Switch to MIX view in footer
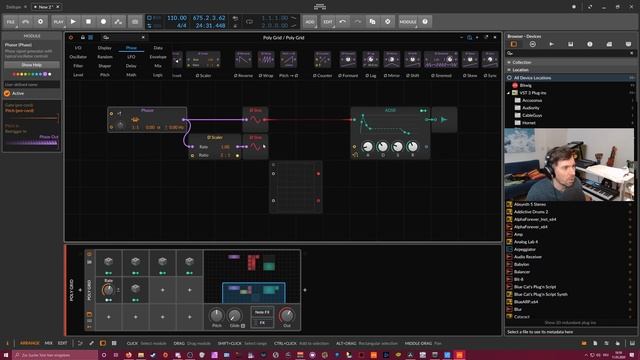This screenshot has width=640, height=360. pyautogui.click(x=49, y=343)
